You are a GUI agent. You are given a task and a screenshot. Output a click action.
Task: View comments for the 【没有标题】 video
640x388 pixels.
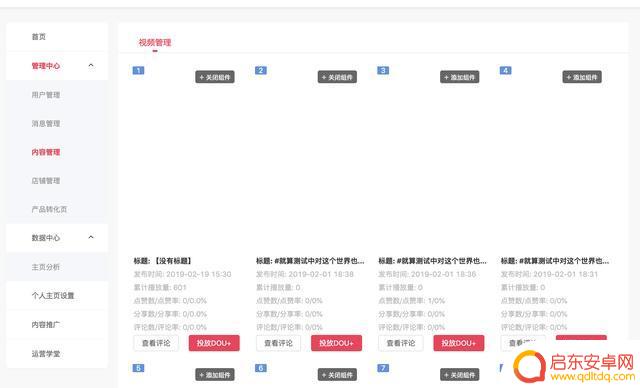[x=156, y=343]
